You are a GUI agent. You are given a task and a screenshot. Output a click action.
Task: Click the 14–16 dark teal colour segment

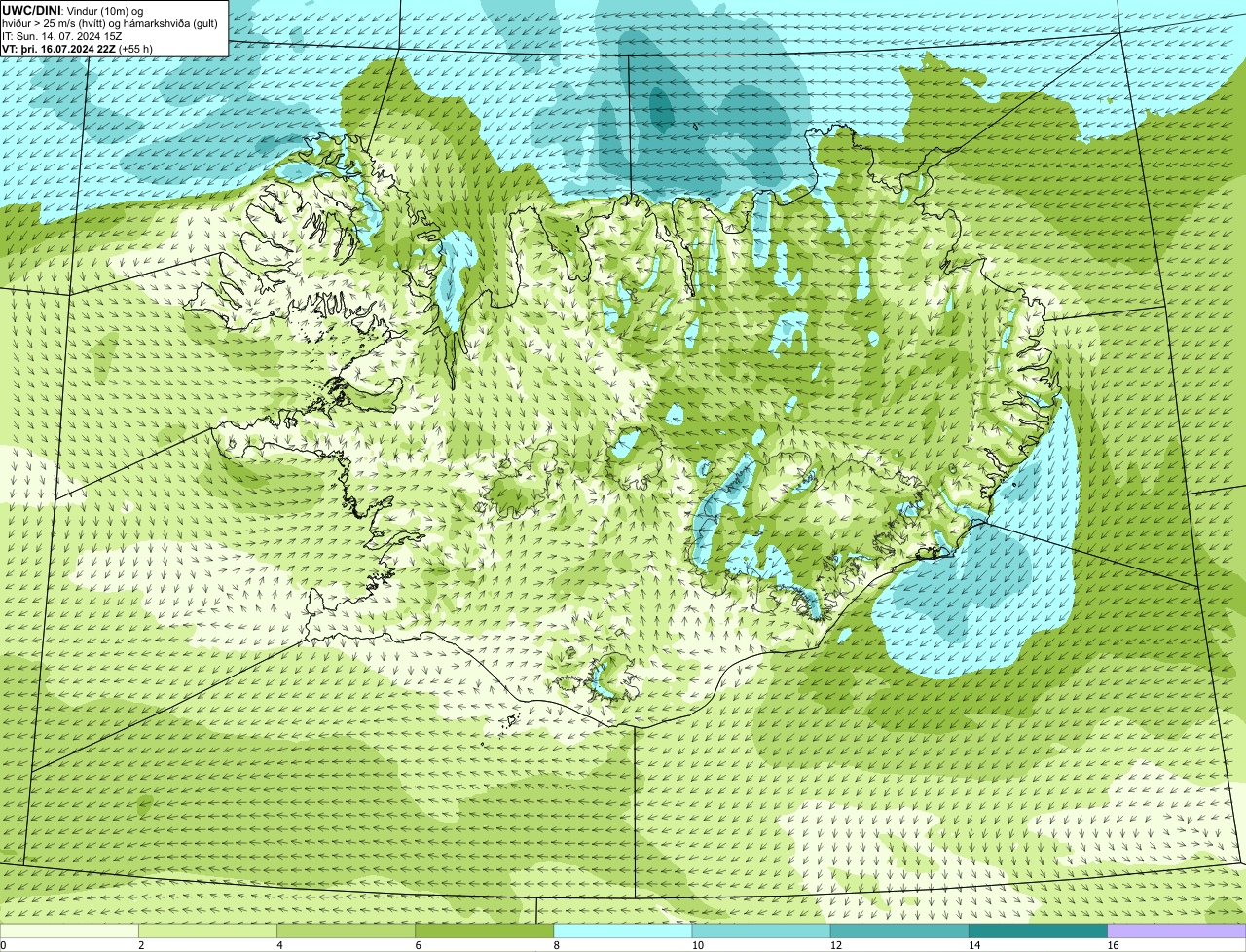1039,931
